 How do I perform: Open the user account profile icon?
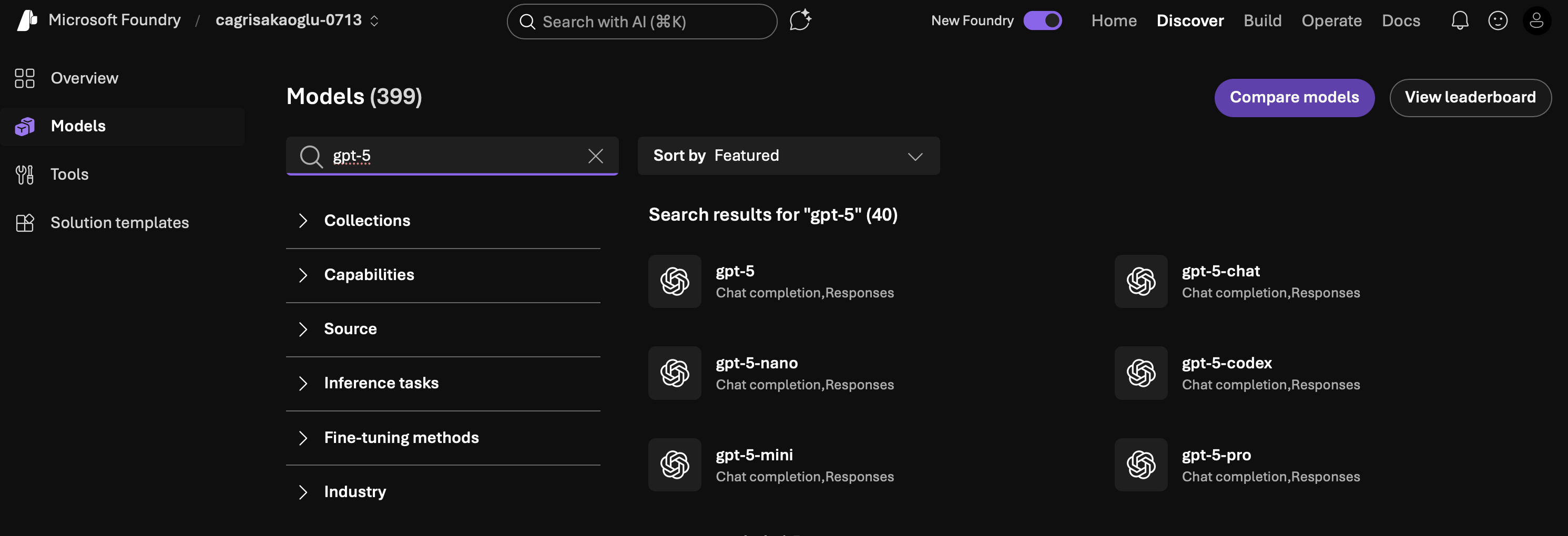coord(1538,20)
